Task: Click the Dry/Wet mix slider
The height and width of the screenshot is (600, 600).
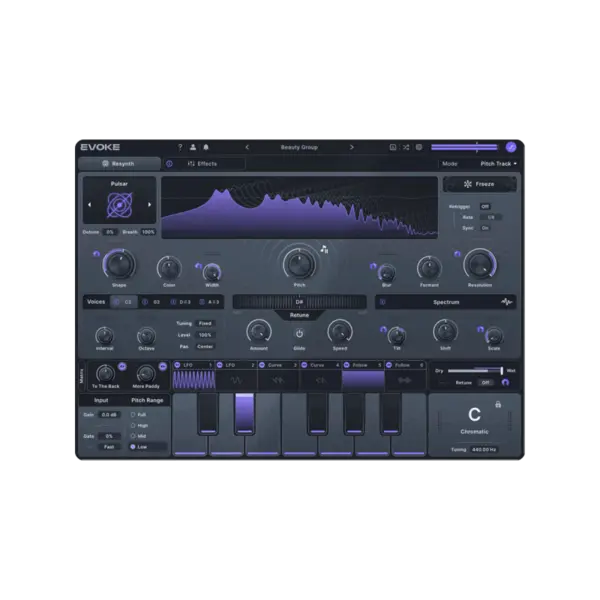Action: pyautogui.click(x=475, y=370)
